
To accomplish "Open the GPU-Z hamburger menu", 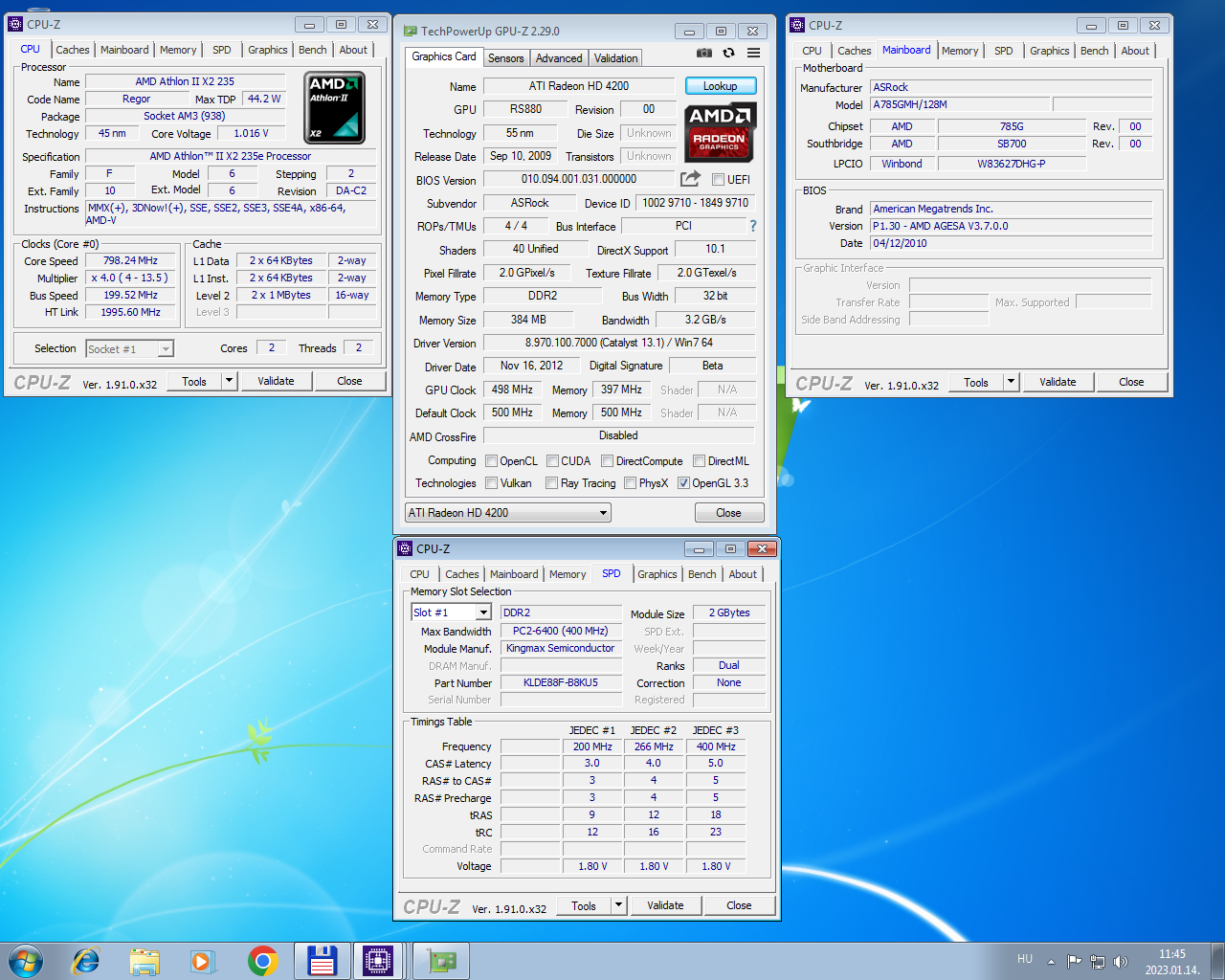I will click(754, 53).
